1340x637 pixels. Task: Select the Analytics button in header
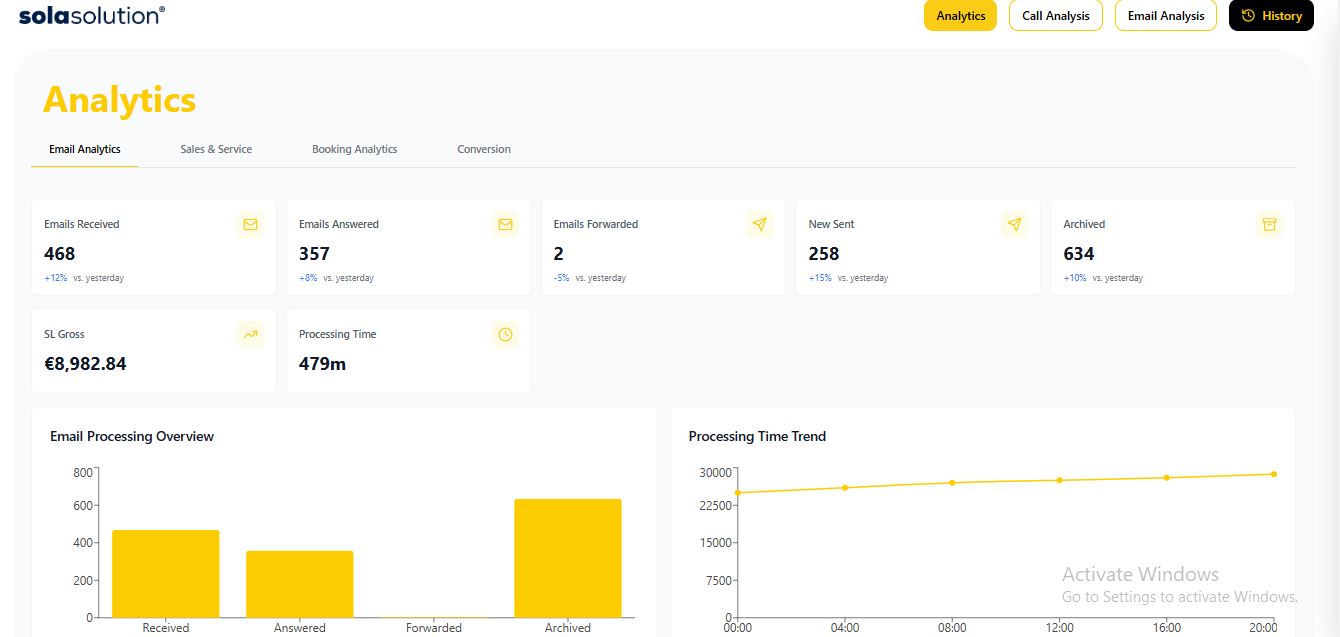(960, 16)
